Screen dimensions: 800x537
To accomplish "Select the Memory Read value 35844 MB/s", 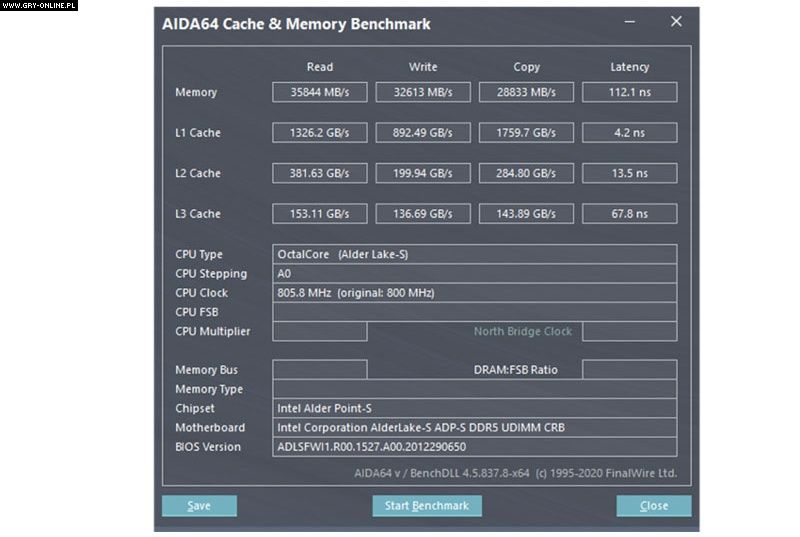I will tap(320, 92).
